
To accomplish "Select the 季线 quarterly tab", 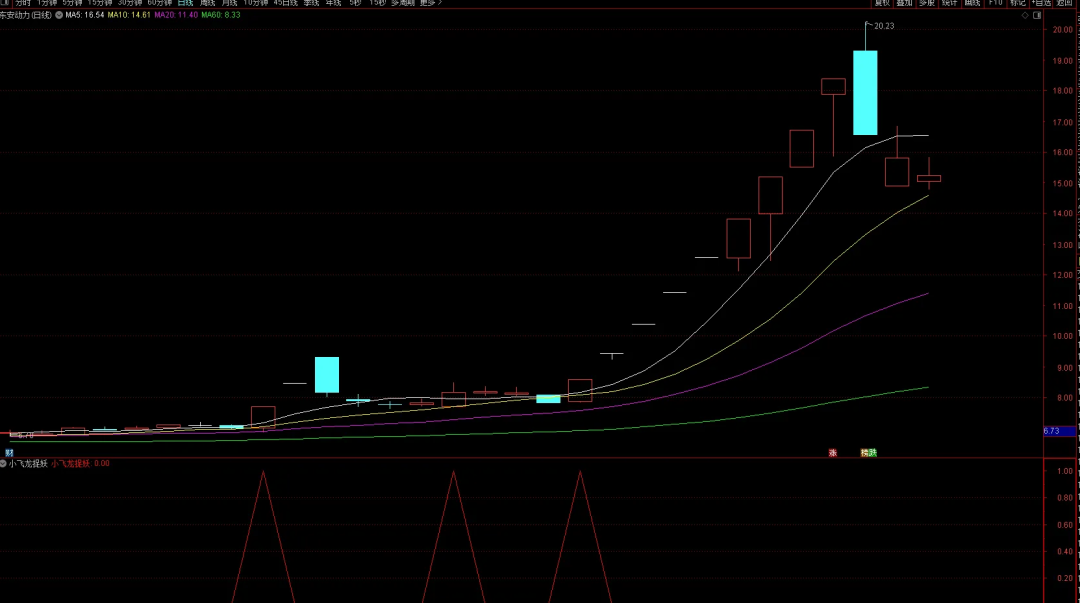I will pyautogui.click(x=311, y=3).
